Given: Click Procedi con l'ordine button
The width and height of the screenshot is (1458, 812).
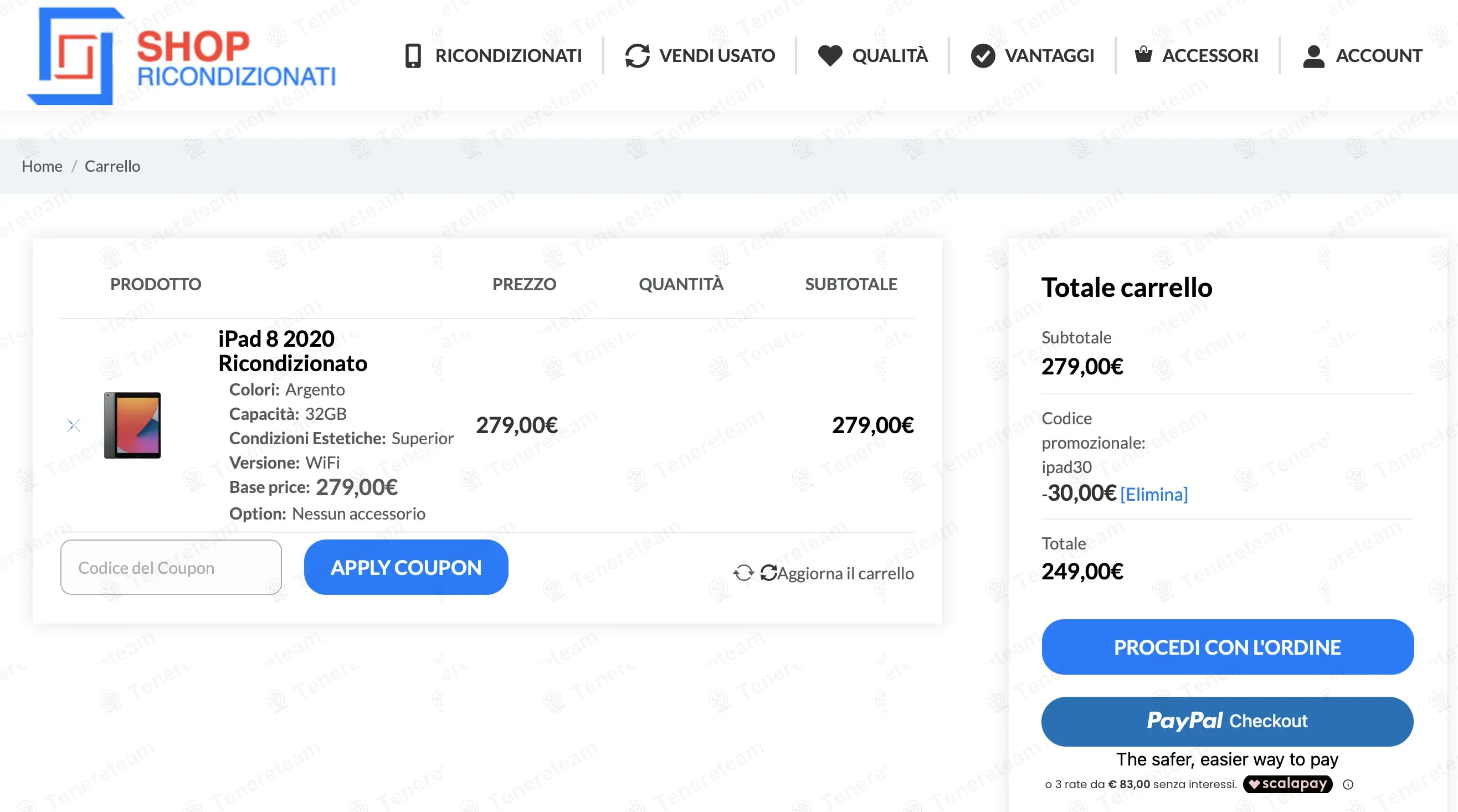Looking at the screenshot, I should pos(1228,647).
